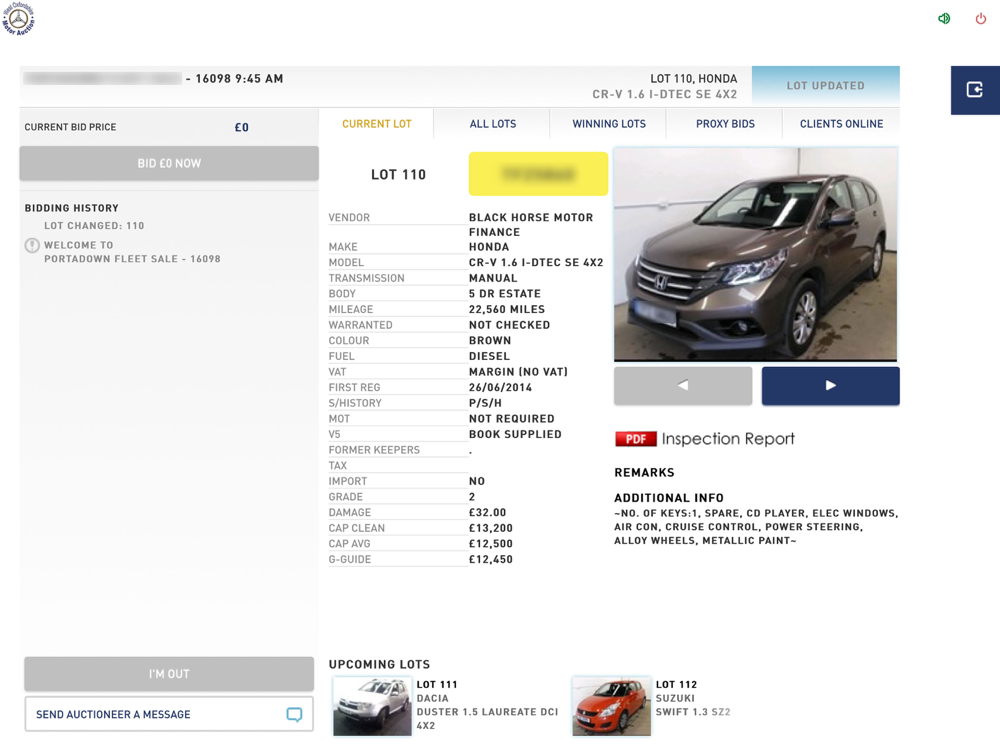Click the 'MANUAL' transmission value
Image resolution: width=1000 pixels, height=750 pixels.
coord(493,278)
